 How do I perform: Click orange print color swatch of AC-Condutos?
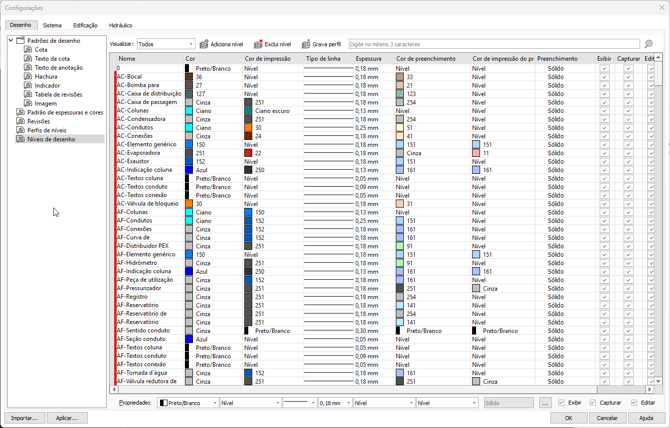(248, 128)
